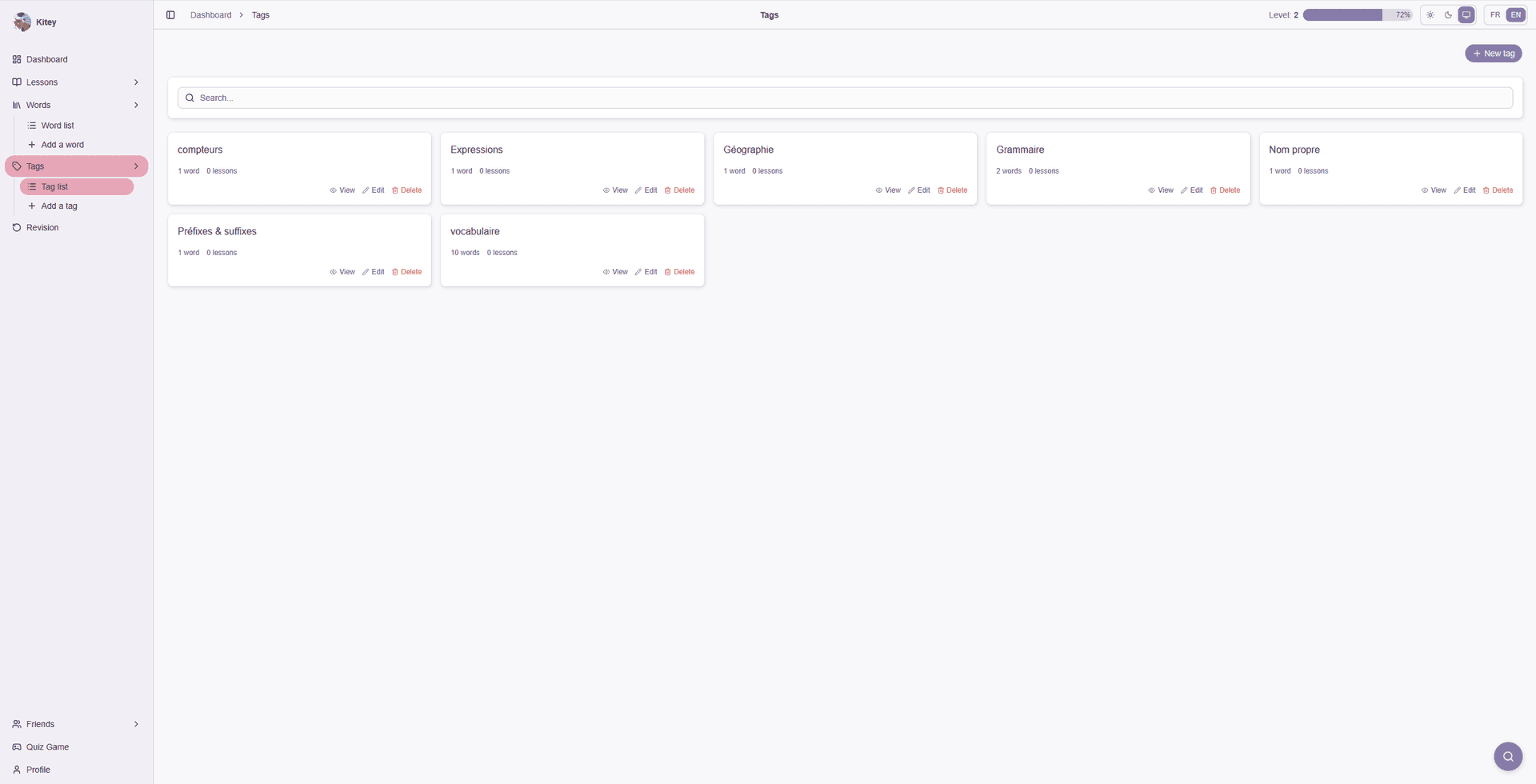Click the vocabulaire card title
The width and height of the screenshot is (1536, 784).
(475, 232)
